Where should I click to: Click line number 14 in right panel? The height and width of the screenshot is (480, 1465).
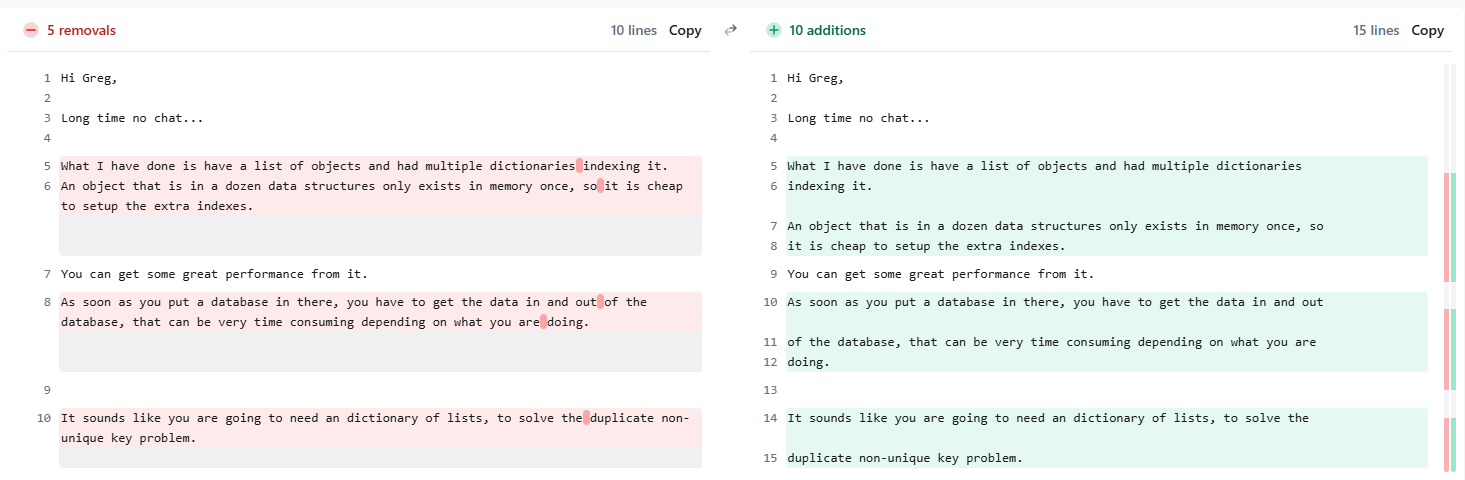(x=769, y=418)
